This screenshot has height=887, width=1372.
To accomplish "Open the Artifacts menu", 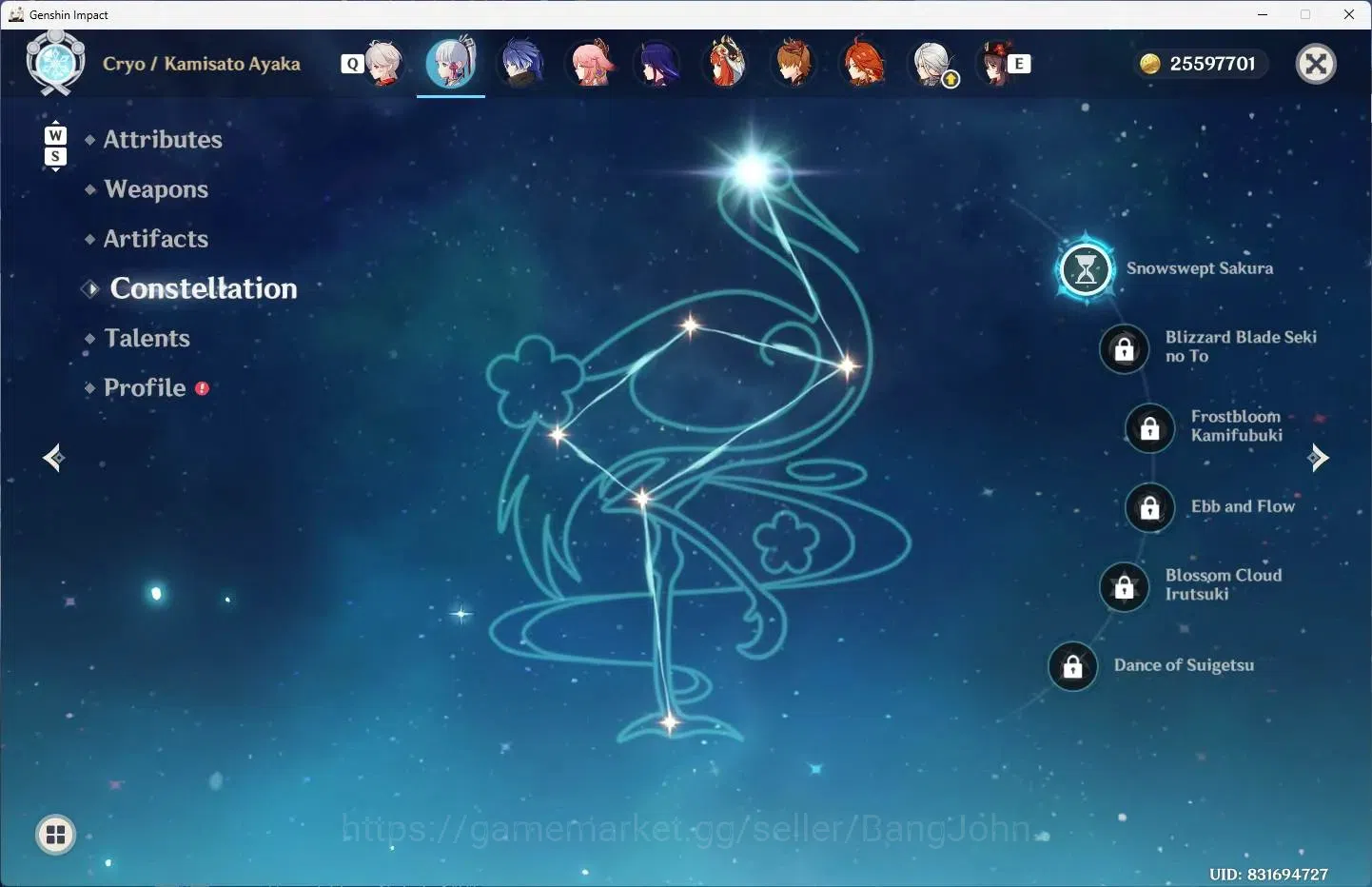I will pyautogui.click(x=156, y=239).
